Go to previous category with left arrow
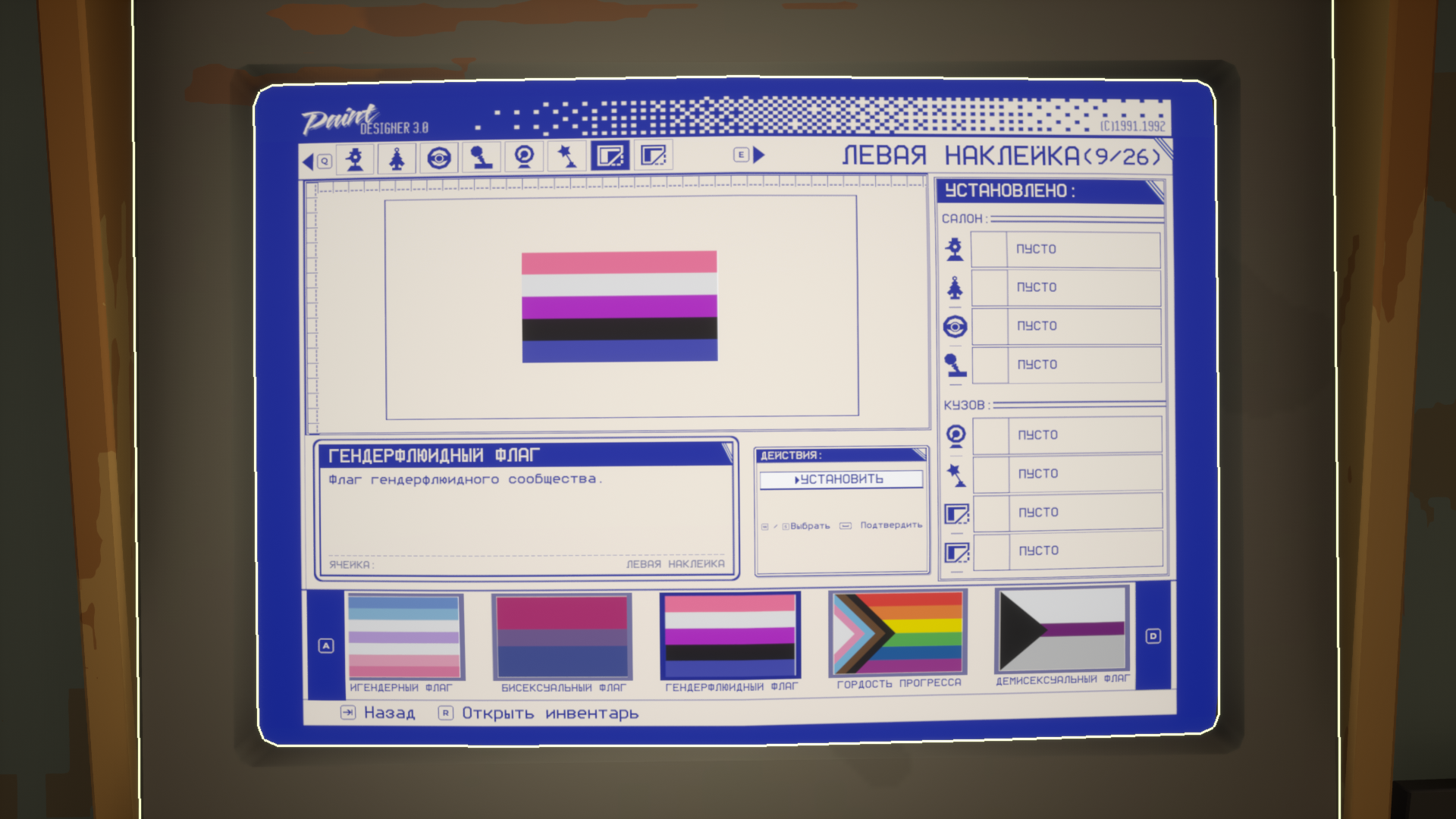Screen dimensions: 1456x819 (309, 161)
